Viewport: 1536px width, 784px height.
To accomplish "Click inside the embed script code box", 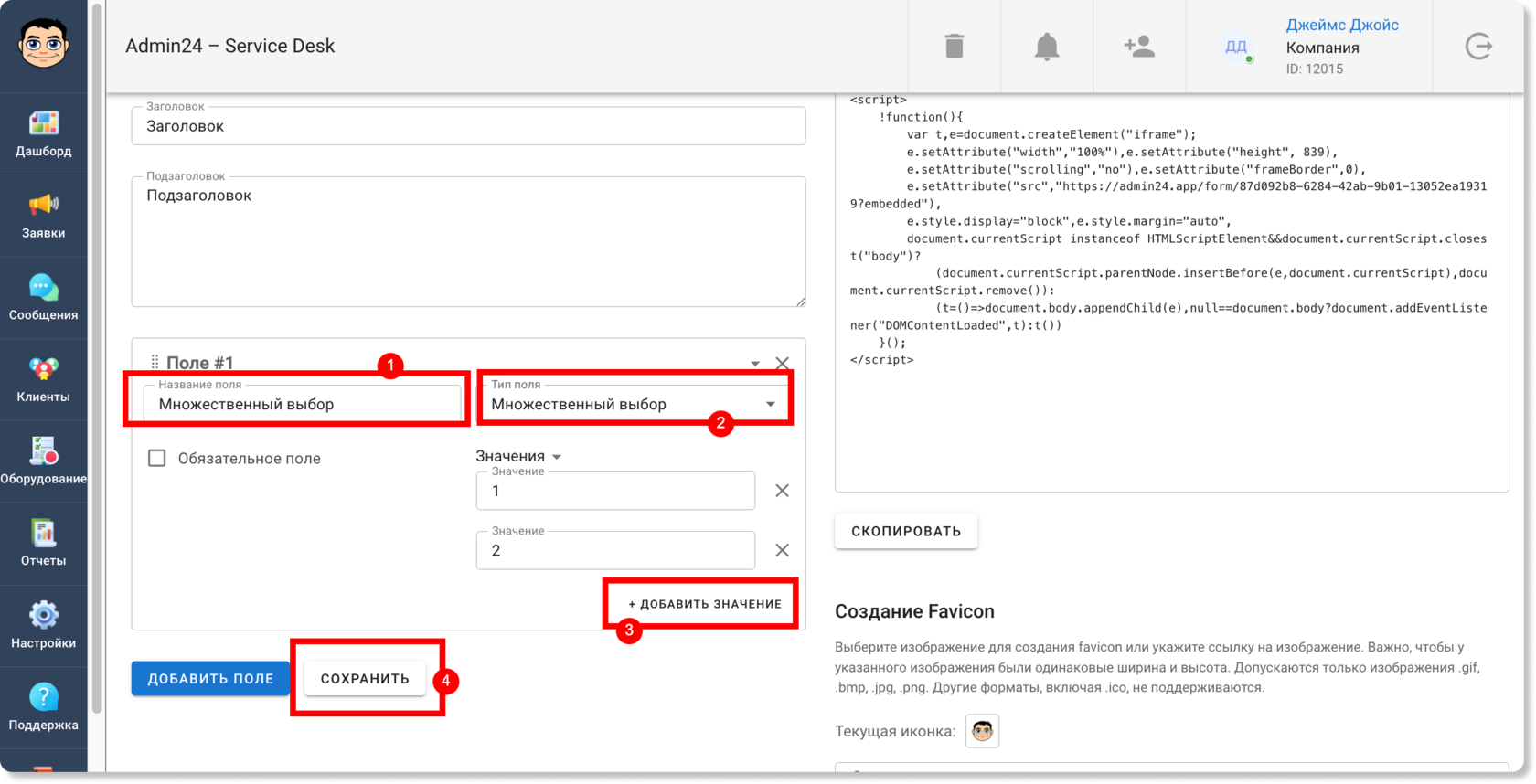I will [1171, 292].
